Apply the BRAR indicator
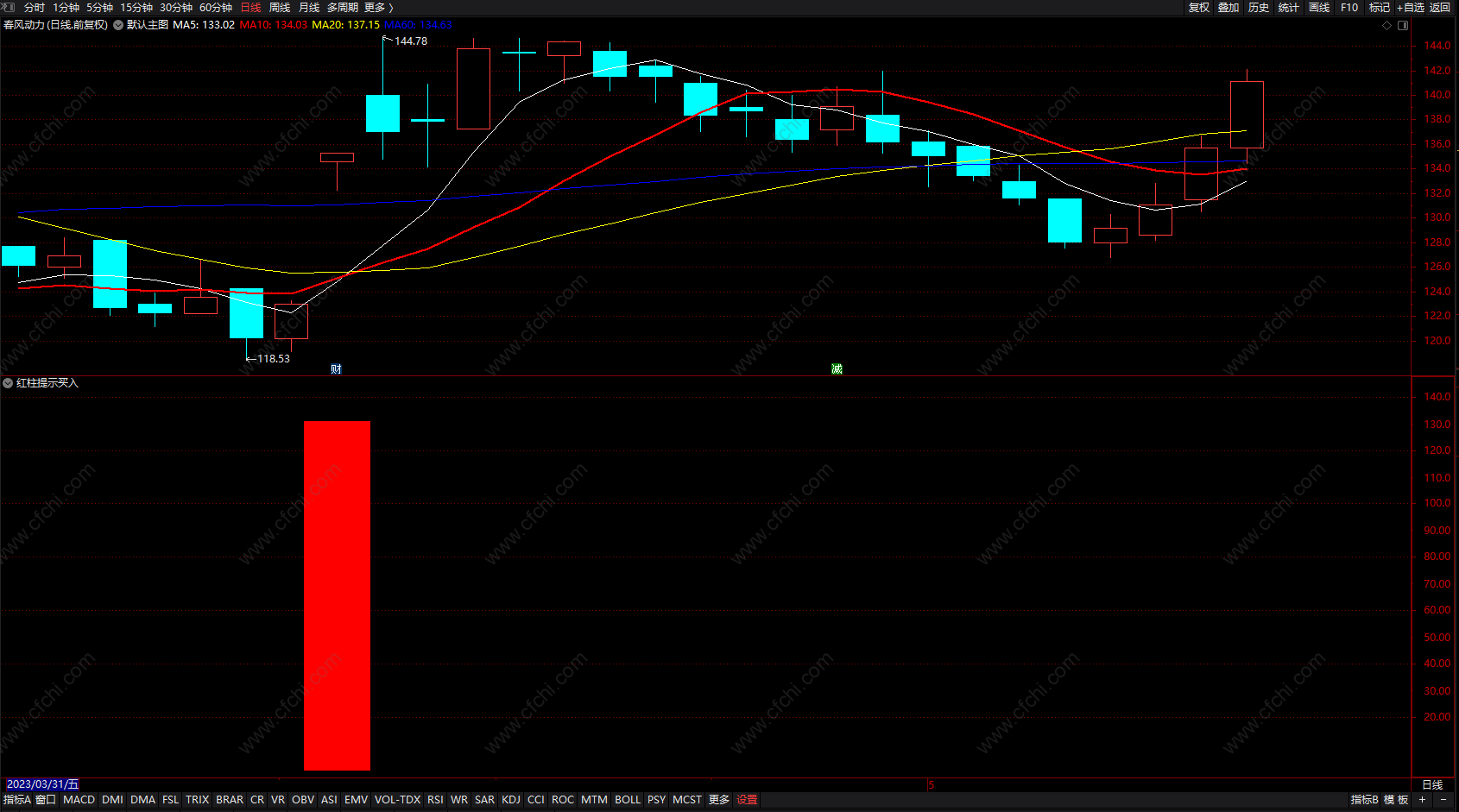The height and width of the screenshot is (812, 1459). pos(230,800)
